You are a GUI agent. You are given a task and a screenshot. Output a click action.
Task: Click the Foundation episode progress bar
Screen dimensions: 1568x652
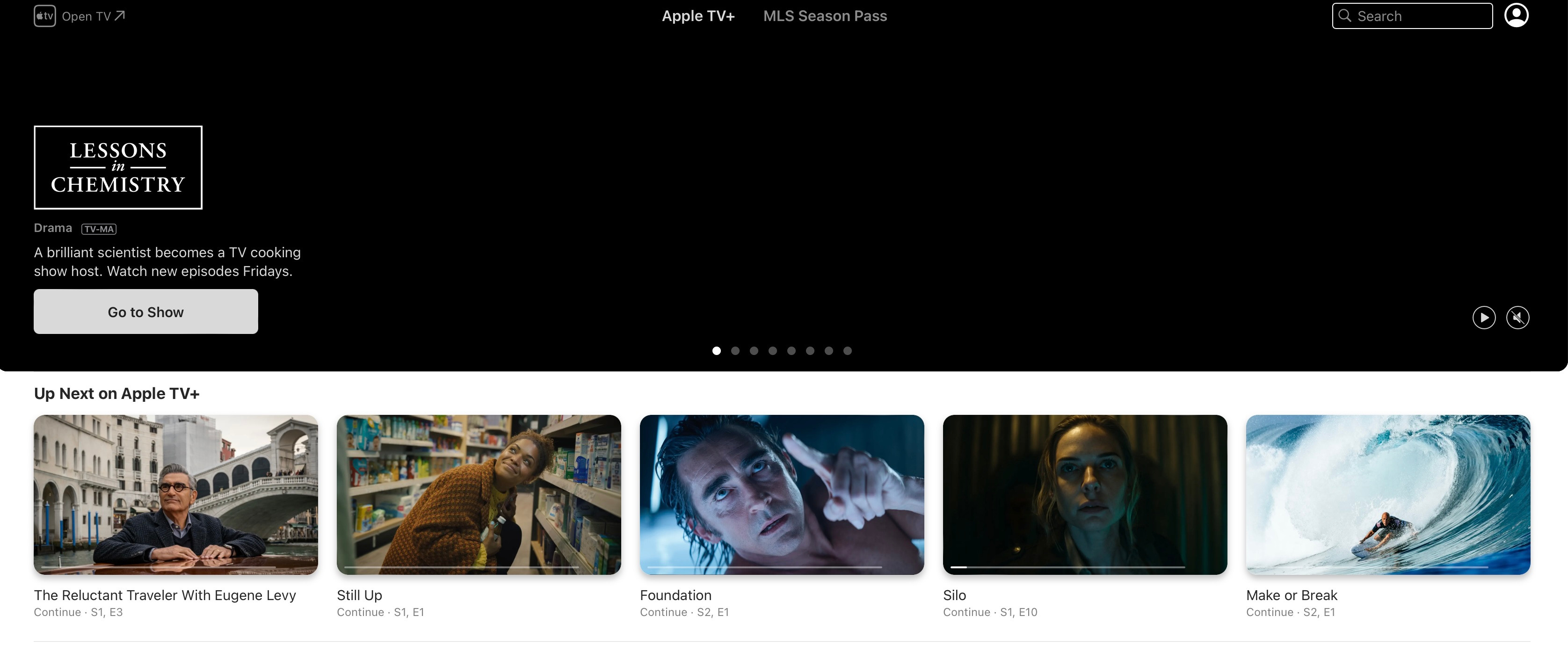coord(764,567)
